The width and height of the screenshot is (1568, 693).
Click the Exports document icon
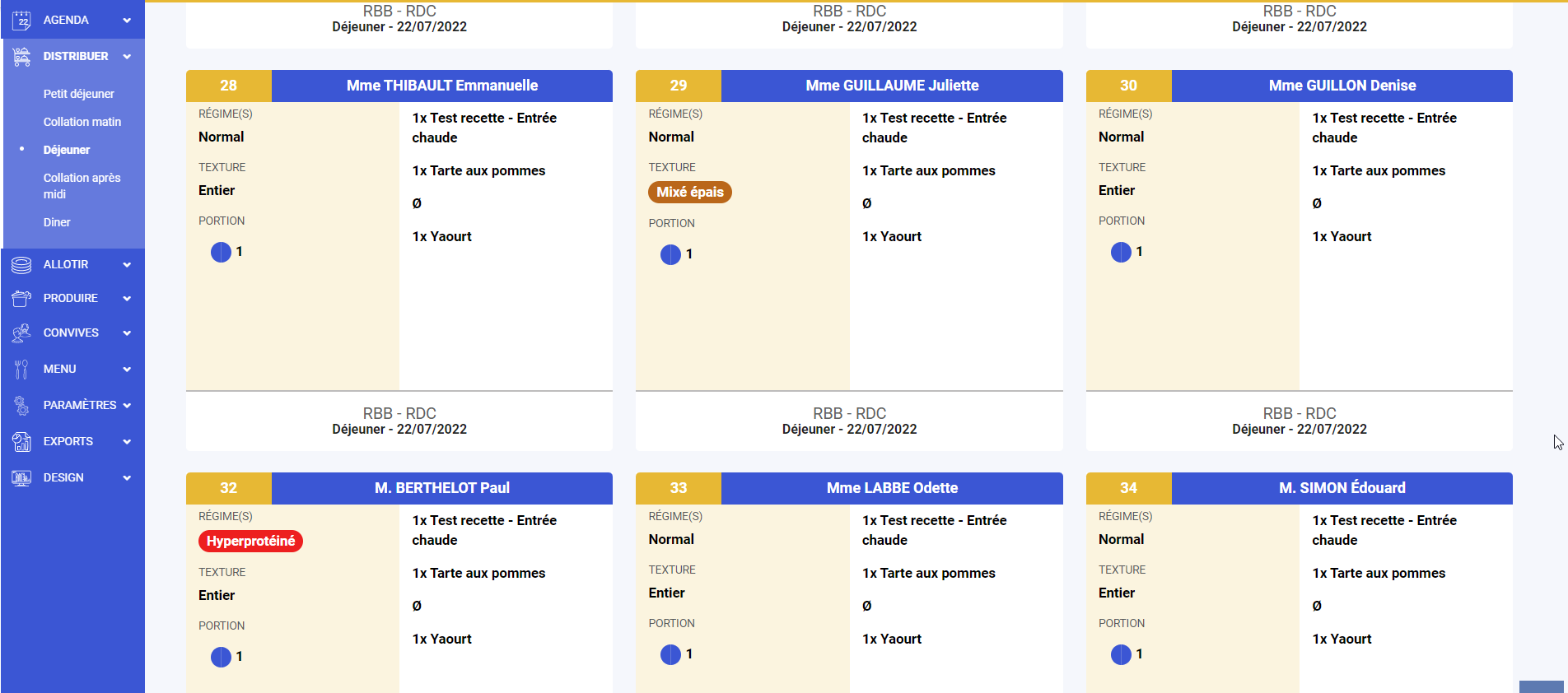(x=21, y=442)
